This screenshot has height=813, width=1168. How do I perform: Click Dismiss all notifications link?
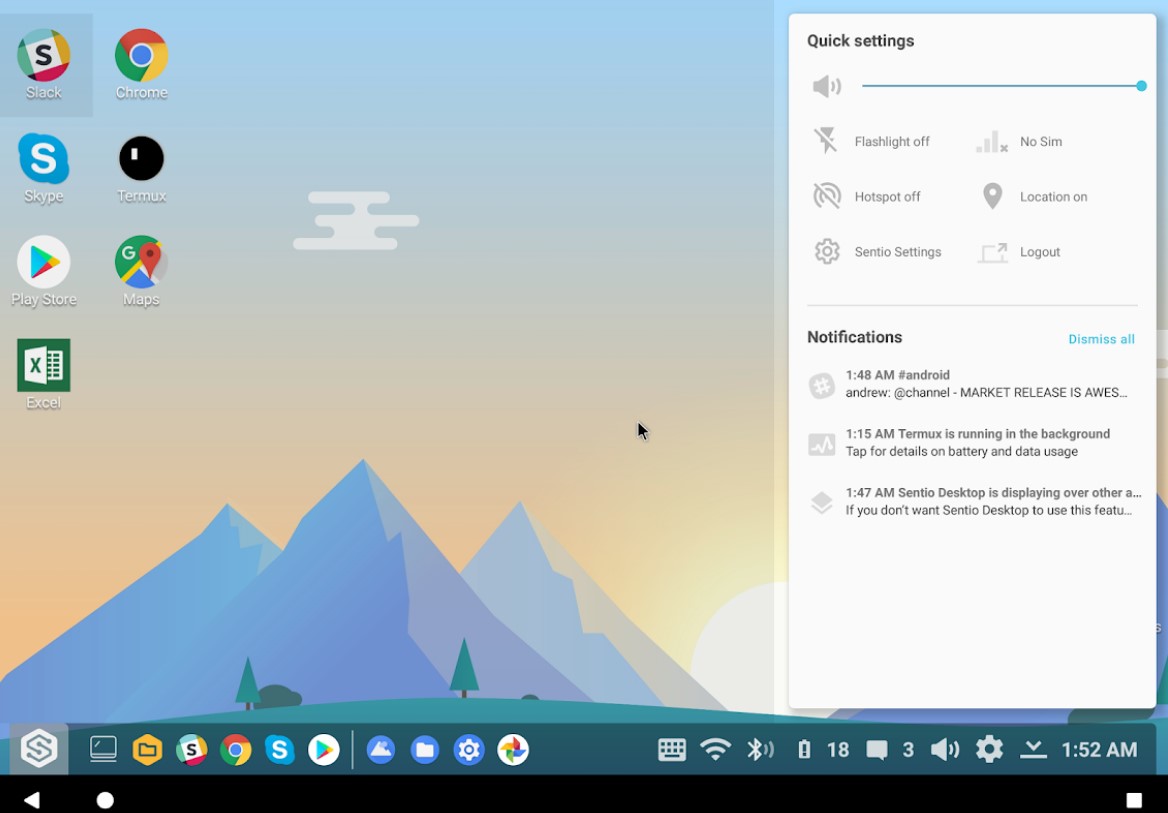click(x=1101, y=339)
